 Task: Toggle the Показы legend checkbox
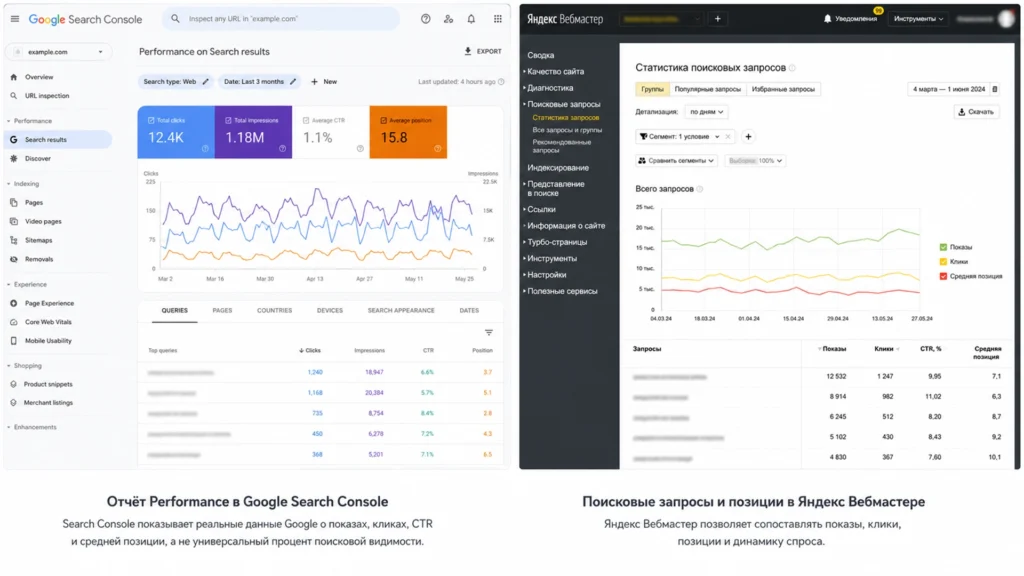coord(943,247)
